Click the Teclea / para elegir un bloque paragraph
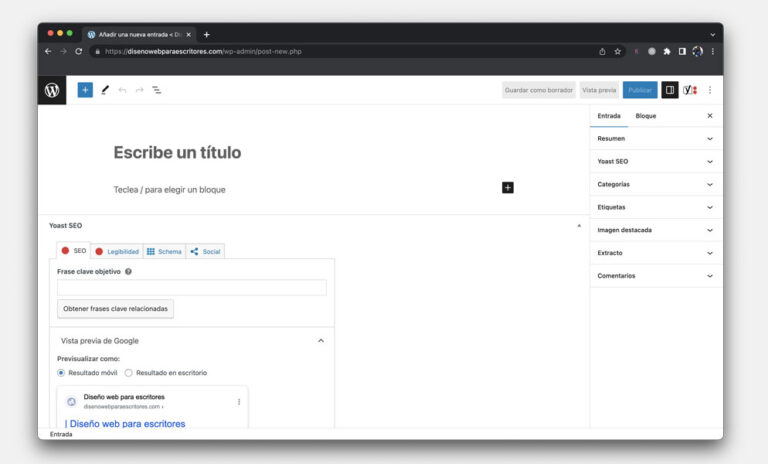This screenshot has width=768, height=464. [169, 190]
